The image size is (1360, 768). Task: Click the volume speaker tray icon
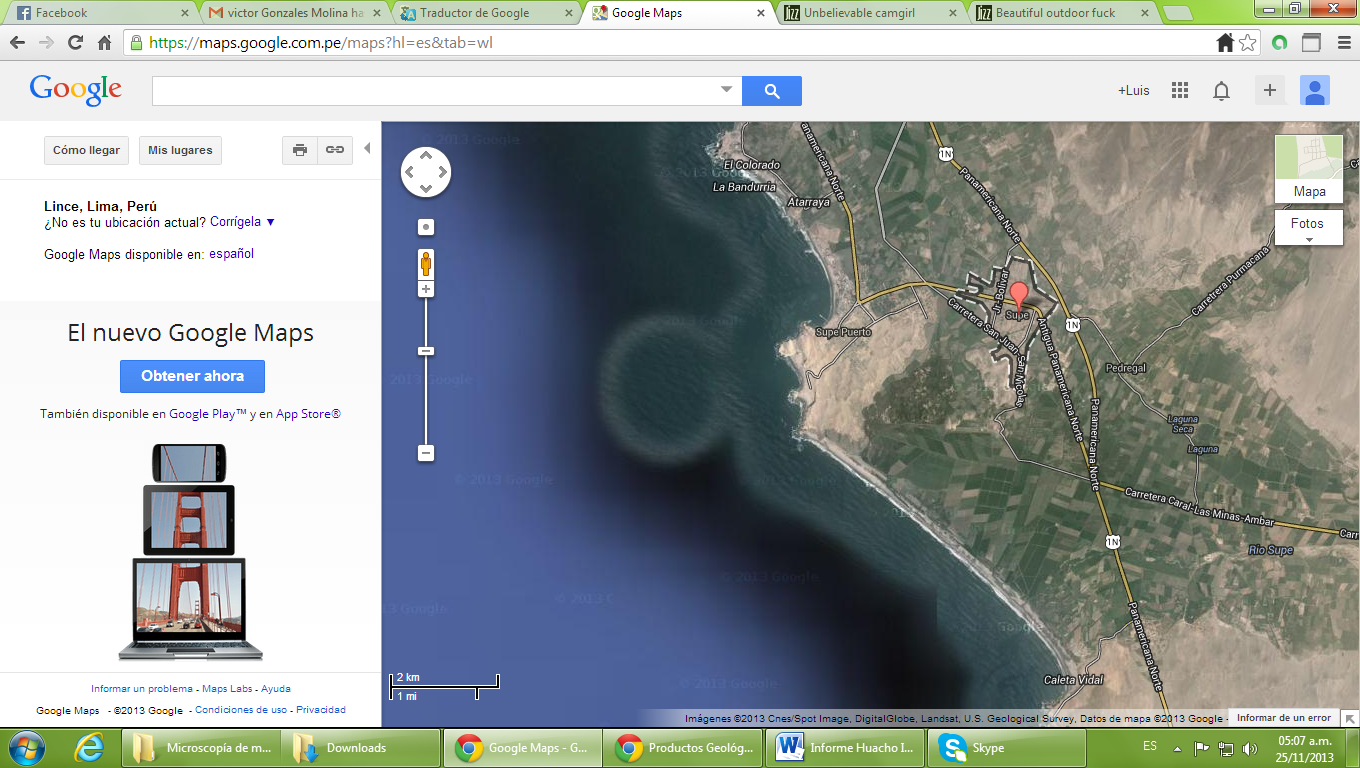tap(1249, 748)
